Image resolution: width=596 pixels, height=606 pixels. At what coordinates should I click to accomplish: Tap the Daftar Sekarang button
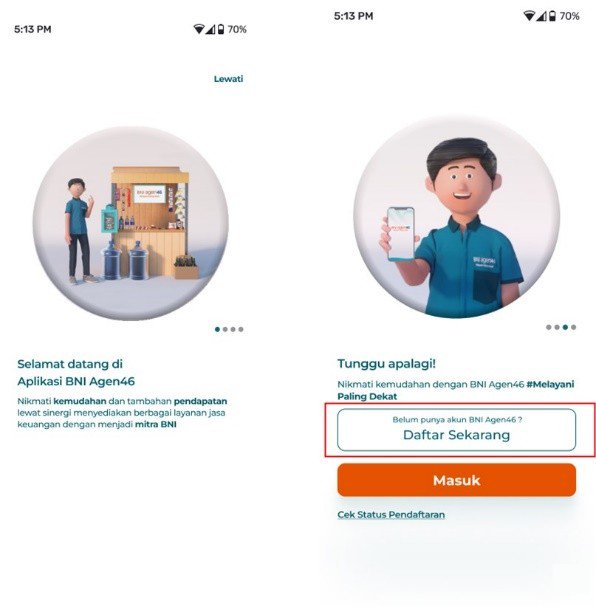[456, 430]
